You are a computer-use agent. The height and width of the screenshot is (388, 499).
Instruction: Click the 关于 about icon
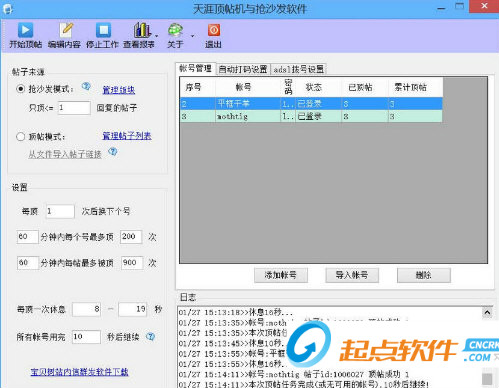pyautogui.click(x=175, y=30)
